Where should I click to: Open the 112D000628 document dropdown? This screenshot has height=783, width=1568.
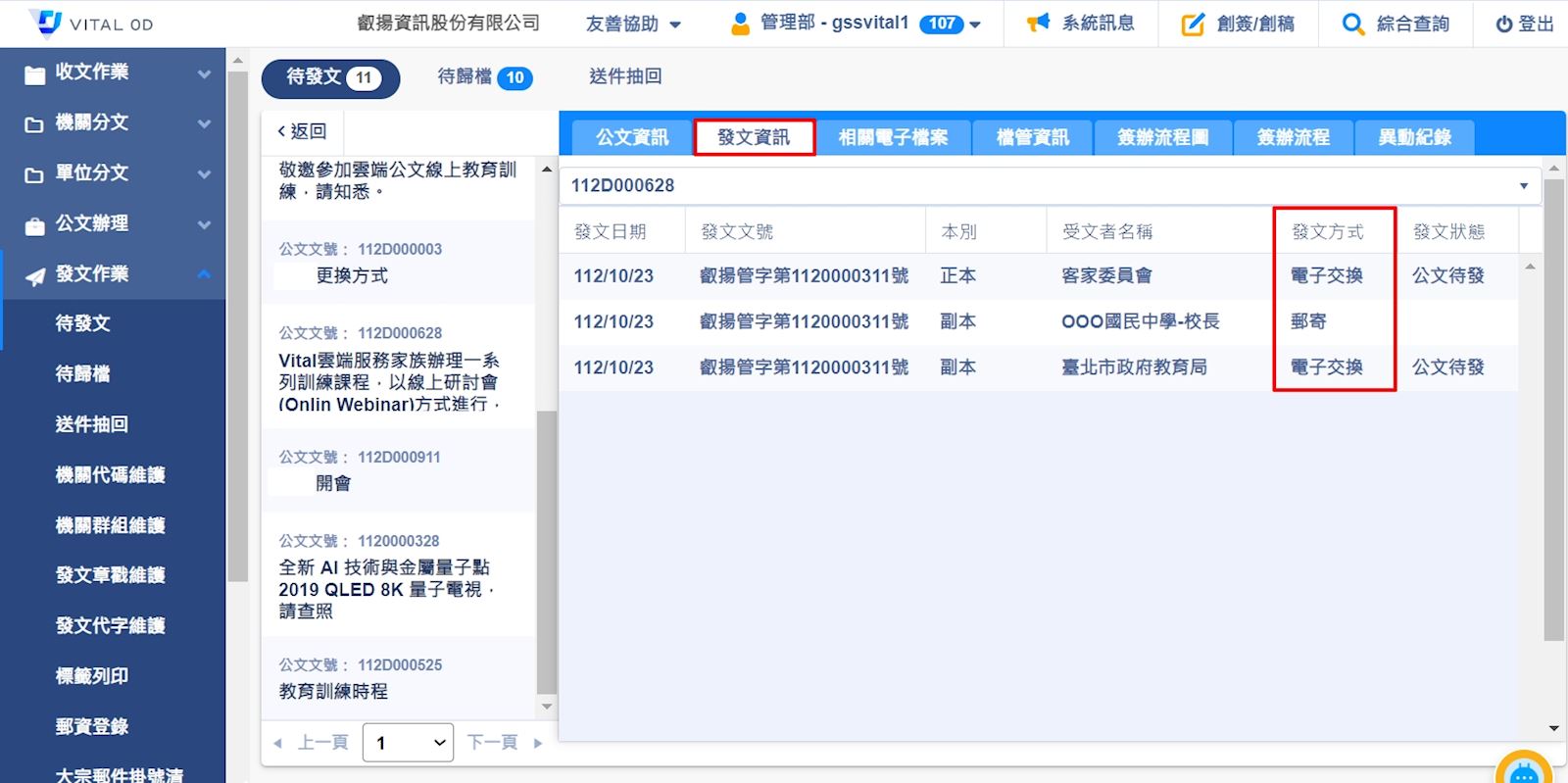point(1523,185)
